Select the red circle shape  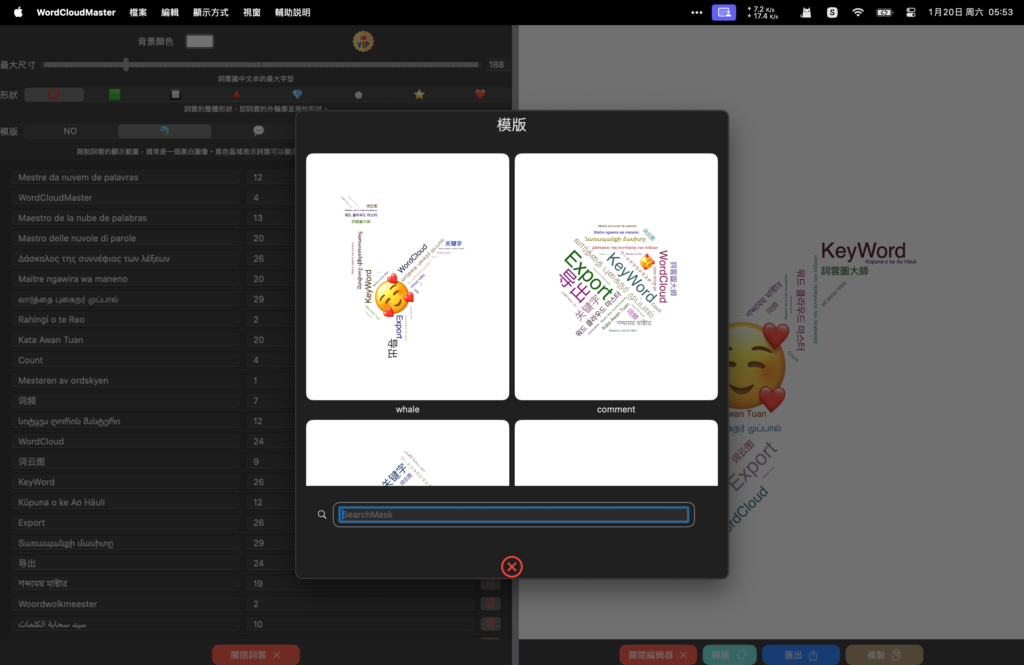(x=54, y=95)
